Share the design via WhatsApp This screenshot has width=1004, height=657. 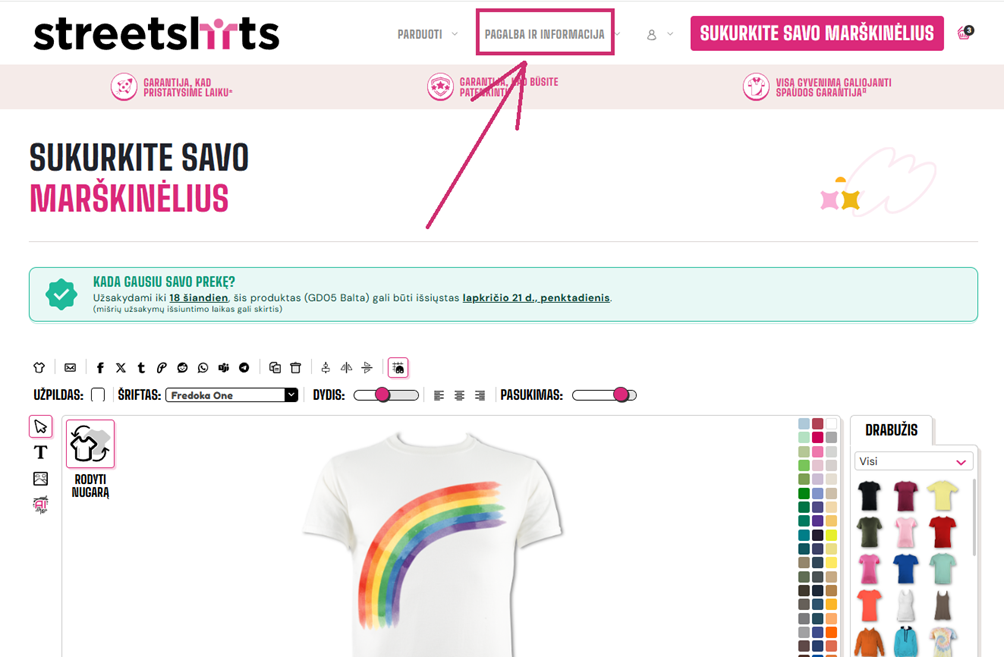point(203,368)
